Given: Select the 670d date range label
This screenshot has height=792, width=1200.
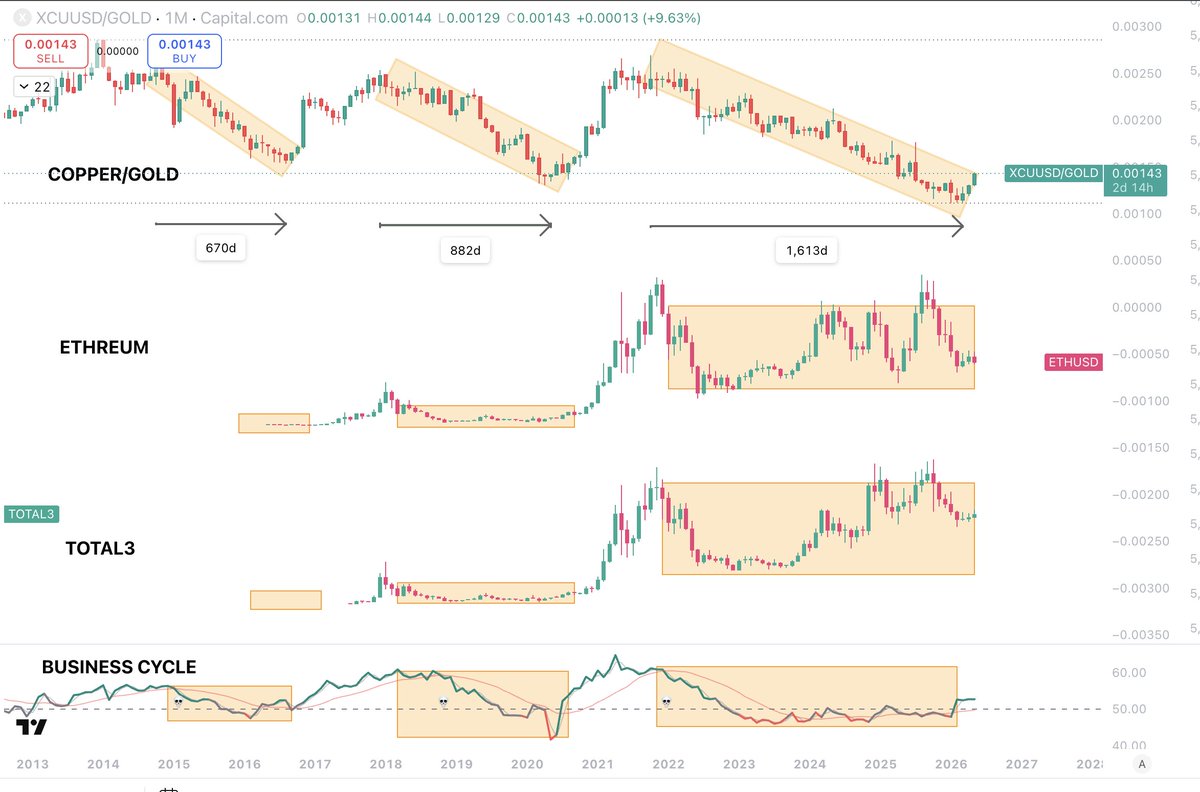Looking at the screenshot, I should (221, 246).
